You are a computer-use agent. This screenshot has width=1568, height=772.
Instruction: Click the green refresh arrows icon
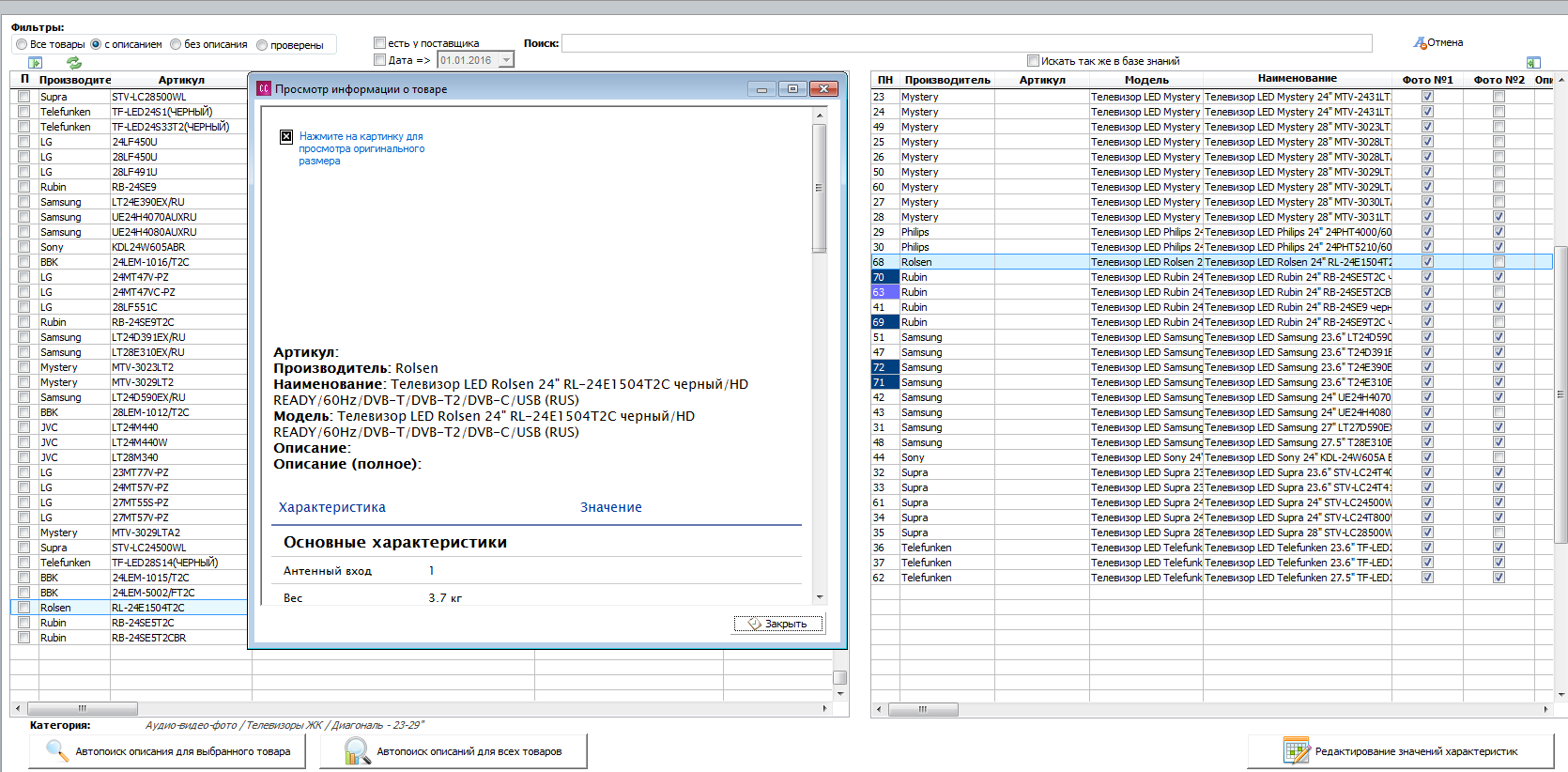pos(73,63)
